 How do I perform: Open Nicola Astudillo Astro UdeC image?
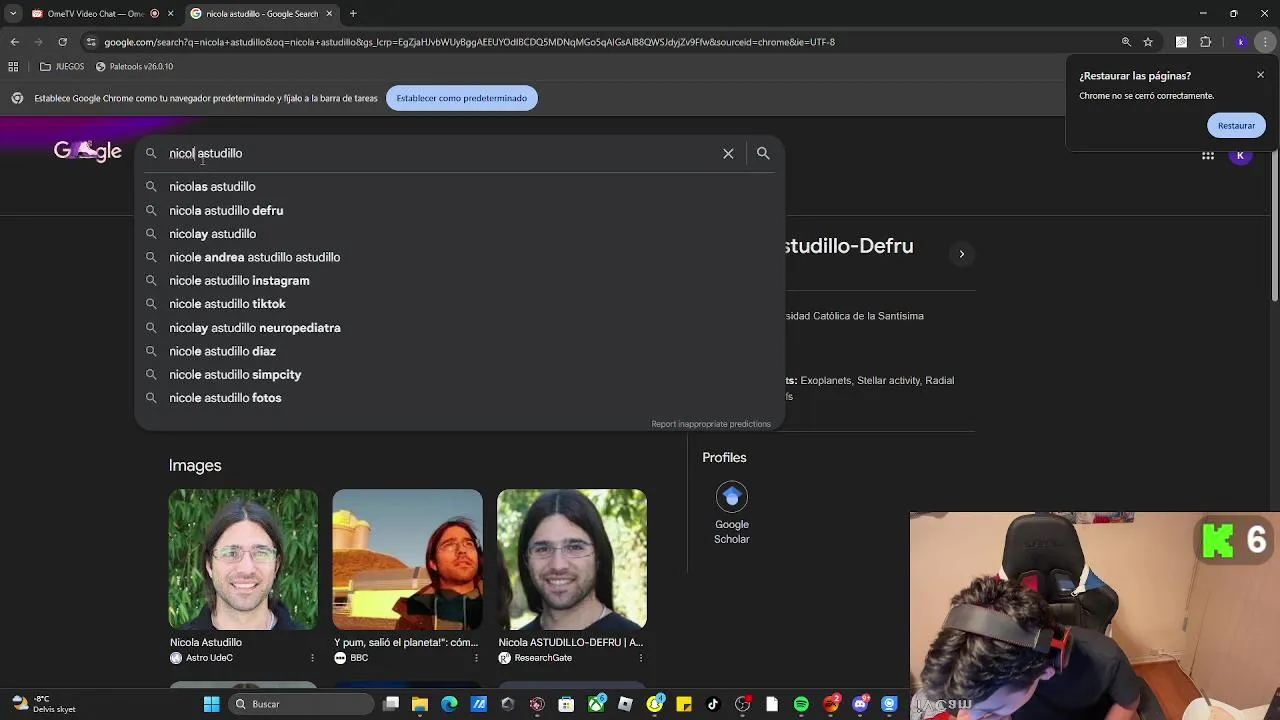tap(243, 559)
